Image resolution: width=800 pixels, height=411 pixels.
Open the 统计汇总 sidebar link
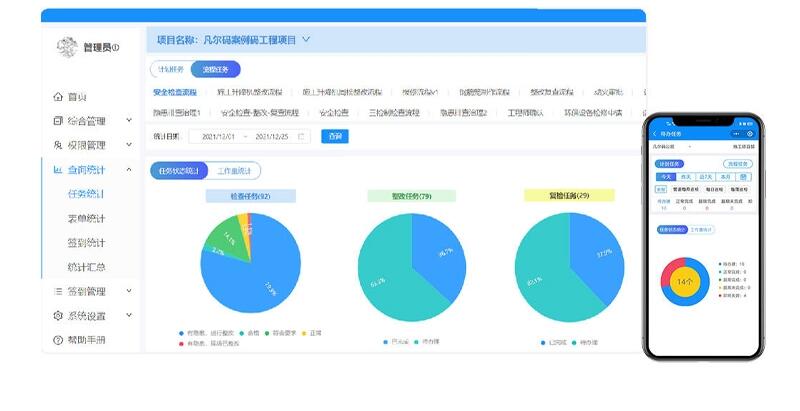86,267
